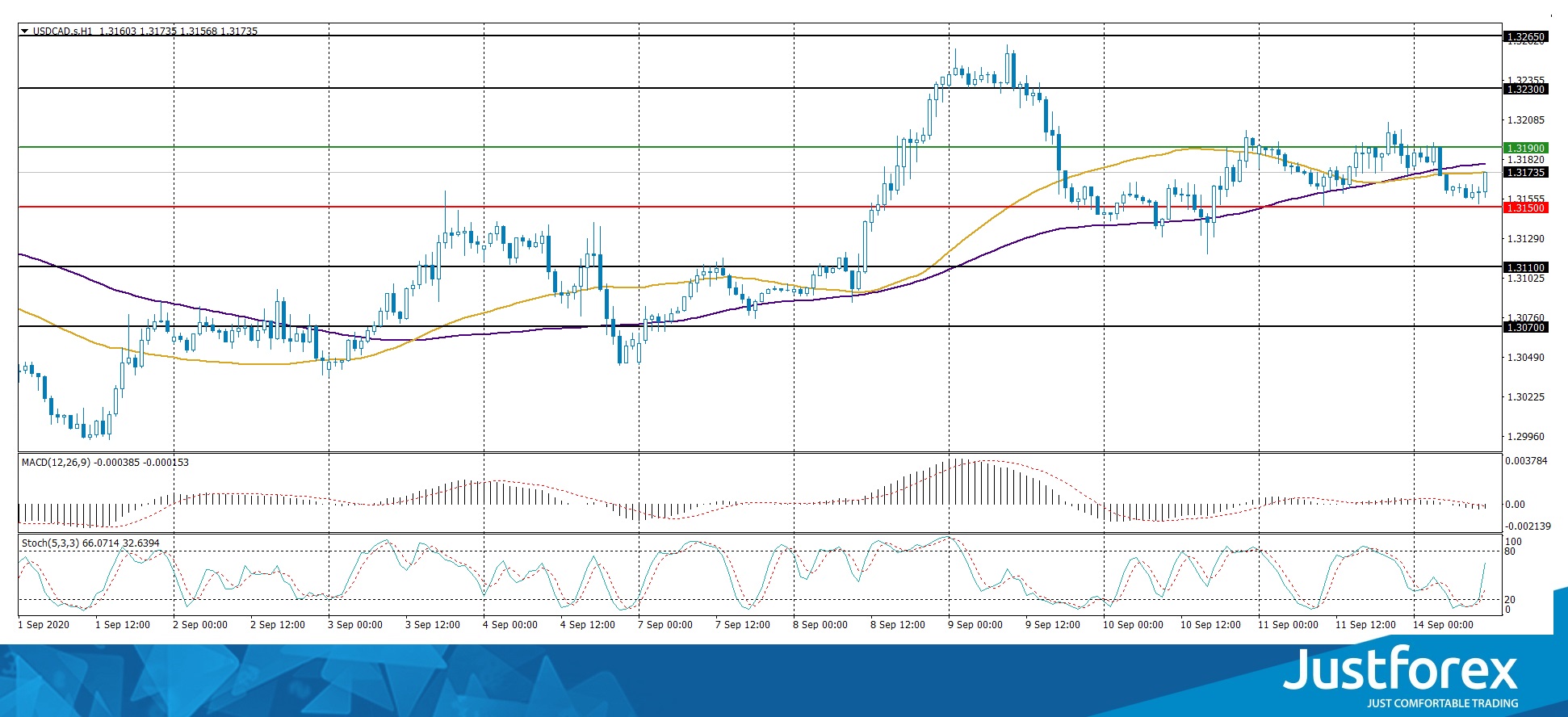This screenshot has height=717, width=1568.
Task: Click the 1.29960 price axis value
Action: tap(1526, 437)
